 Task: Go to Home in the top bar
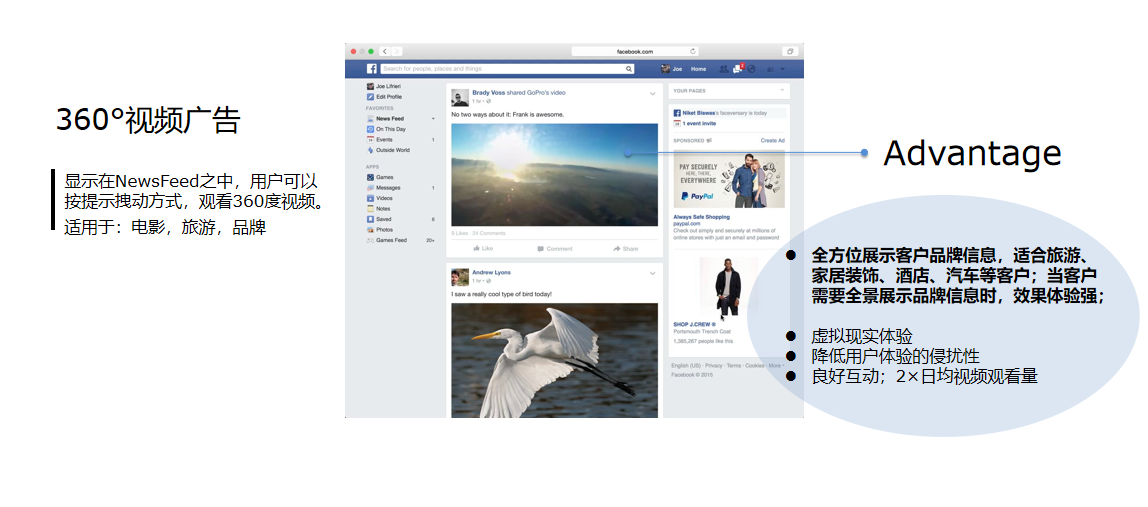point(698,69)
